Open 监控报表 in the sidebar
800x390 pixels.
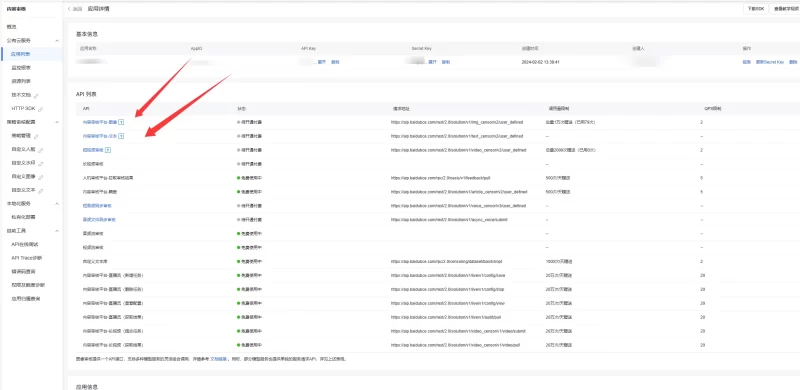point(20,67)
